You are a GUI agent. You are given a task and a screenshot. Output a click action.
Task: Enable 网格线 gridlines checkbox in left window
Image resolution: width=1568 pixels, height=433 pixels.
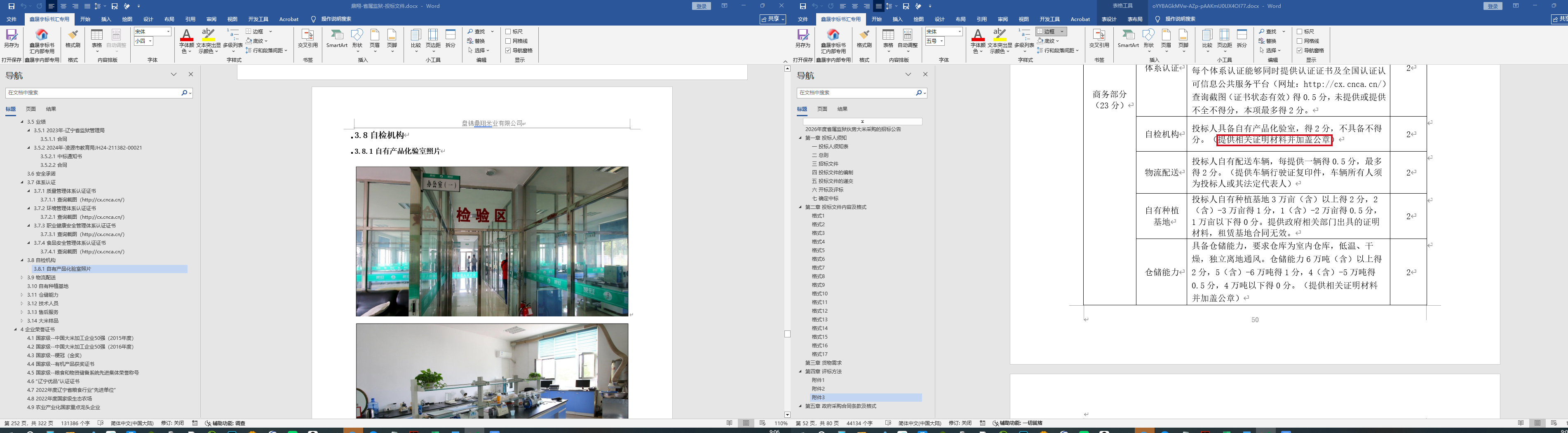(508, 41)
